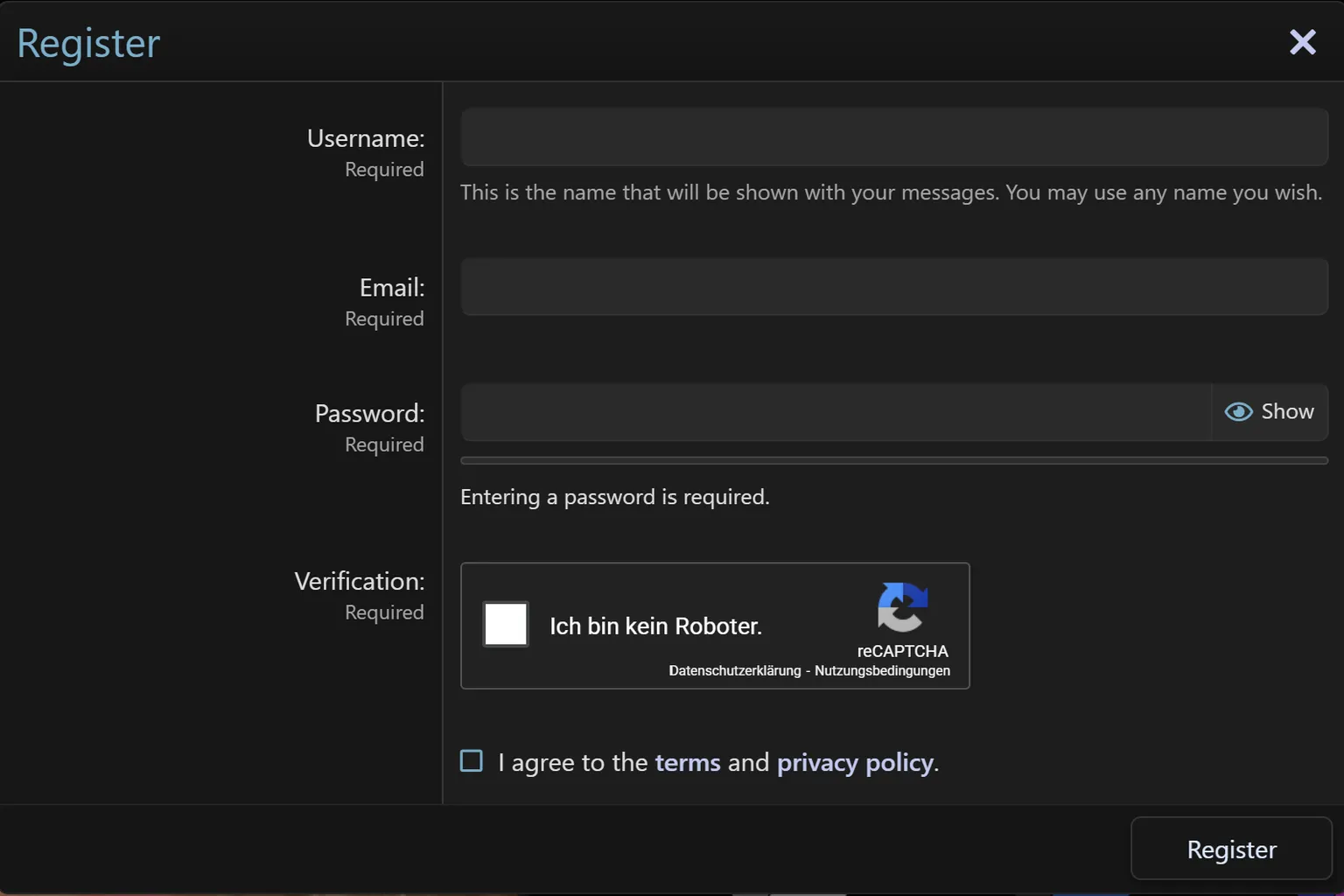Submit the form with the Register button
Viewport: 1344px width, 896px height.
pyautogui.click(x=1231, y=849)
